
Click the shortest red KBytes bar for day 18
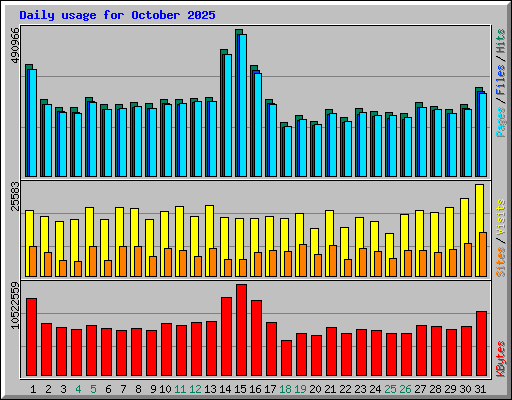click(x=287, y=358)
